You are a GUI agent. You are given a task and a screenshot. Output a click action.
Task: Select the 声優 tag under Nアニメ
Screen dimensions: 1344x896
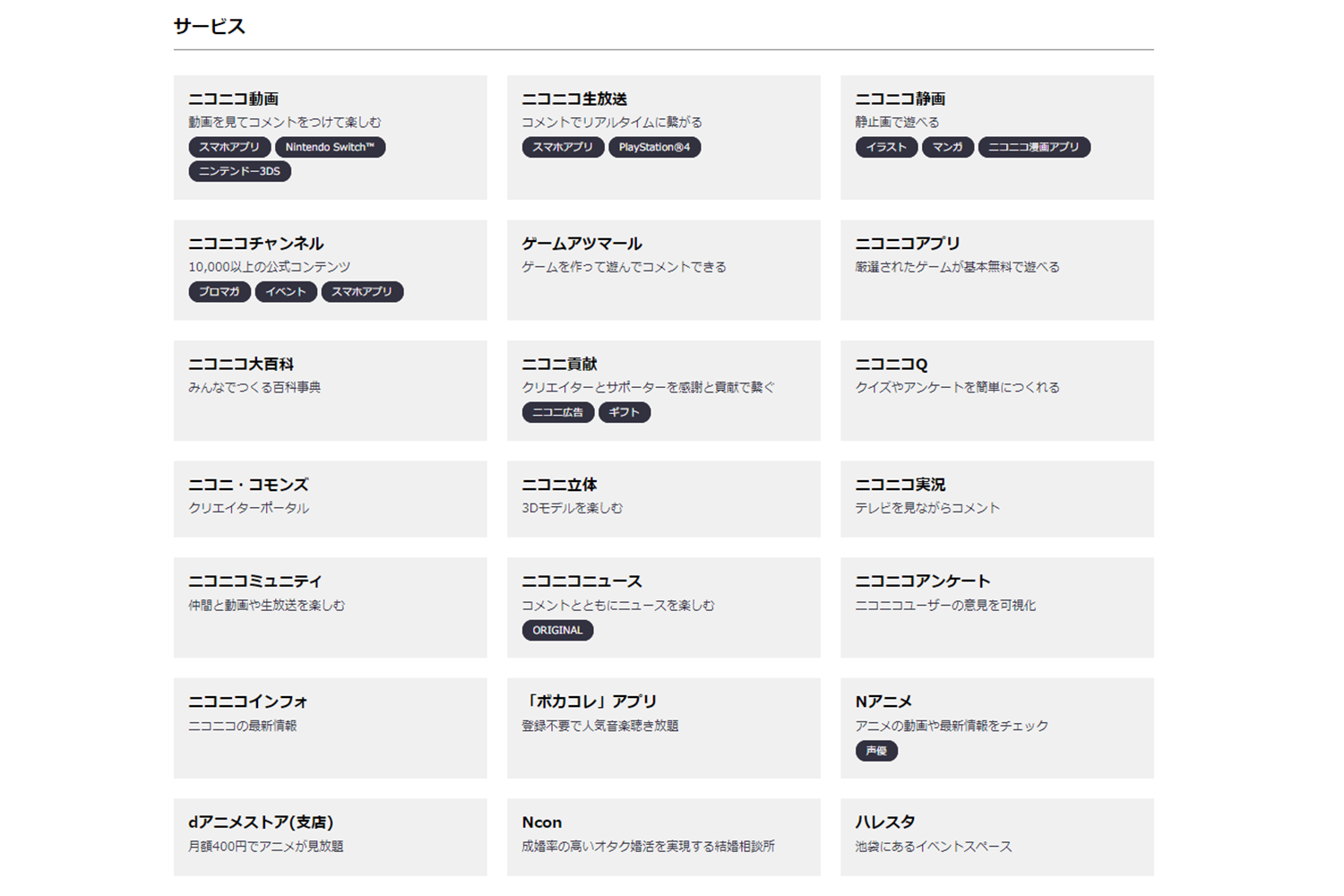(x=876, y=751)
